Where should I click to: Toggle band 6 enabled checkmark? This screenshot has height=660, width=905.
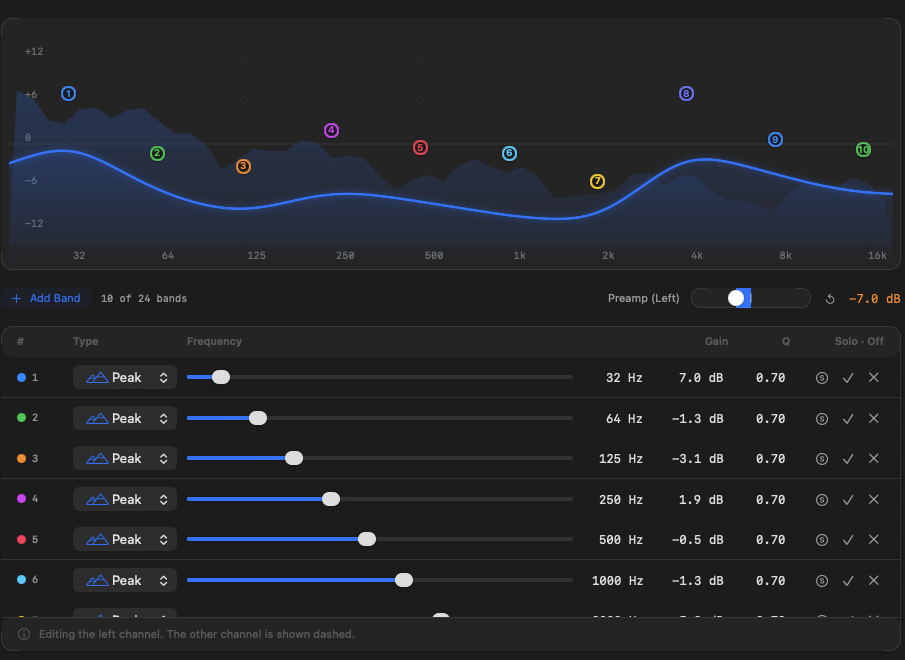click(x=848, y=580)
